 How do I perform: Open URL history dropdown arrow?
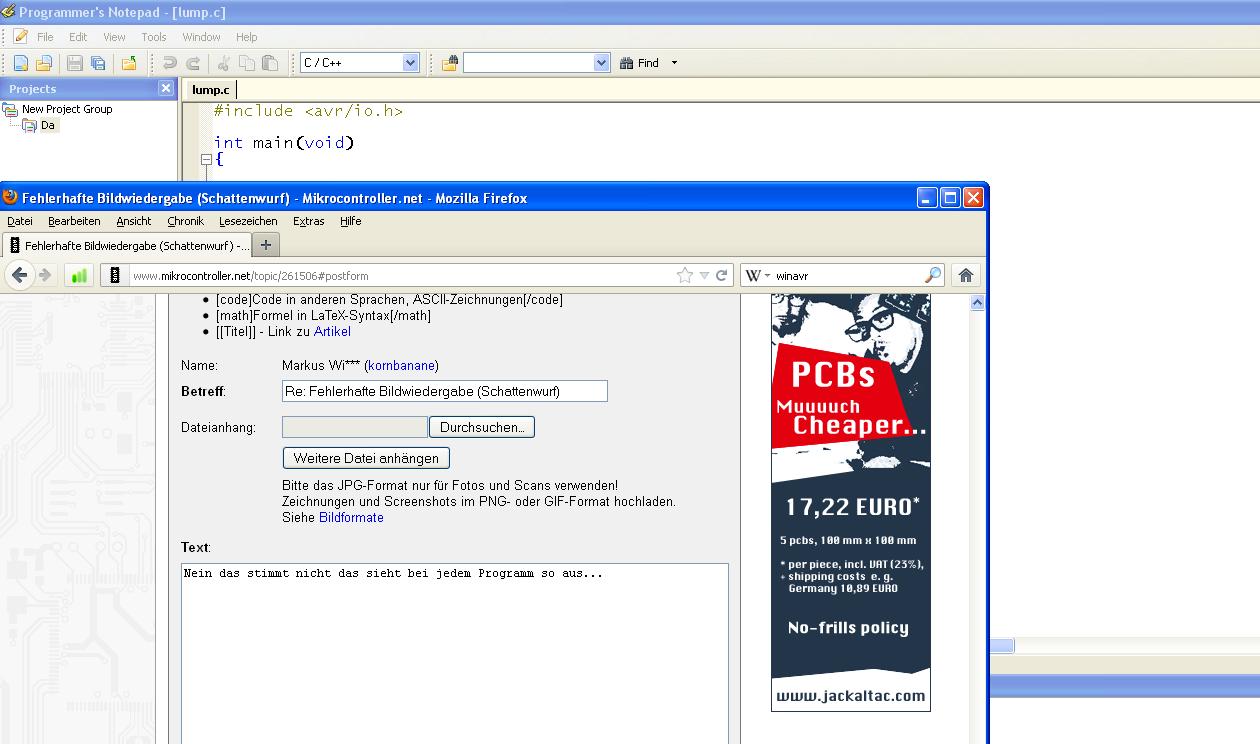704,275
